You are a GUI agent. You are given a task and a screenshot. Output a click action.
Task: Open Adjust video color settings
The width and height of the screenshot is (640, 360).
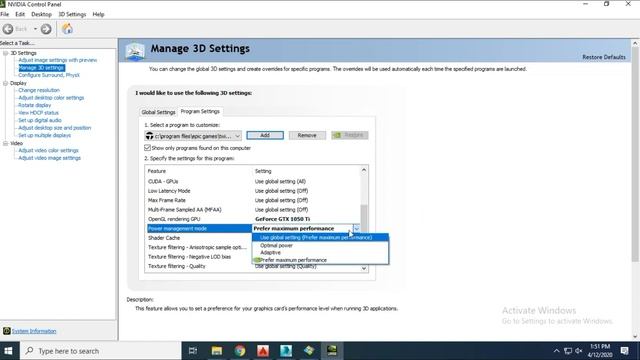(48, 151)
